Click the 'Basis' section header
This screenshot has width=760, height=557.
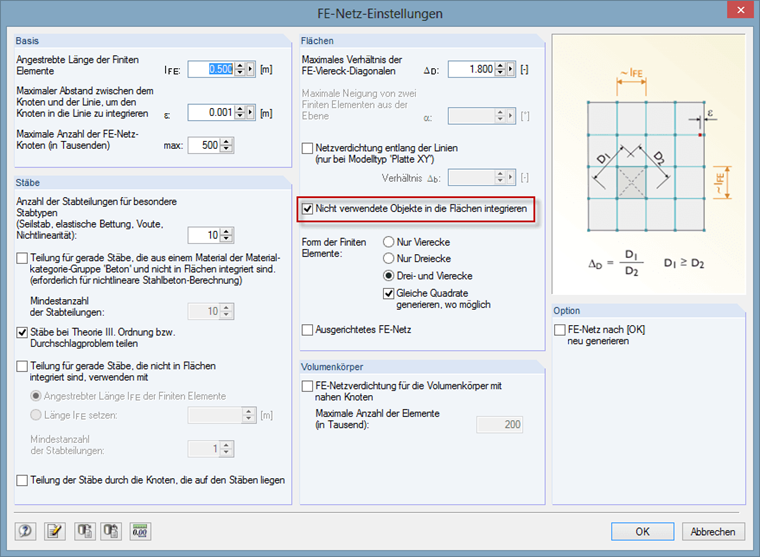click(x=27, y=41)
